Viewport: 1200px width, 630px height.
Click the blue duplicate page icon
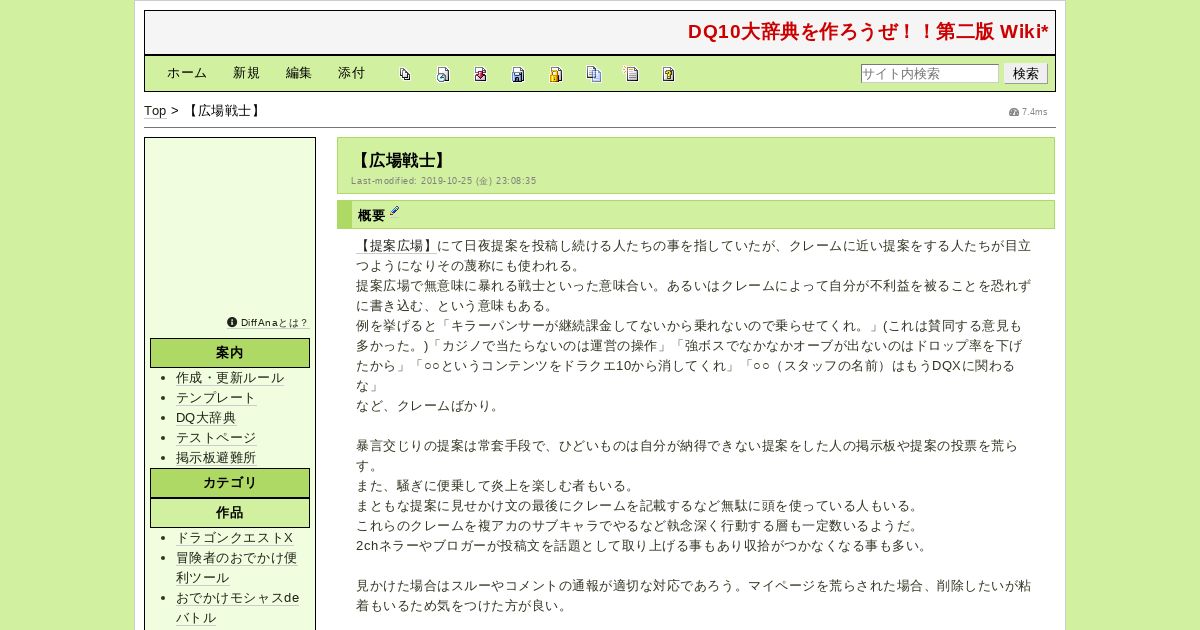coord(594,74)
